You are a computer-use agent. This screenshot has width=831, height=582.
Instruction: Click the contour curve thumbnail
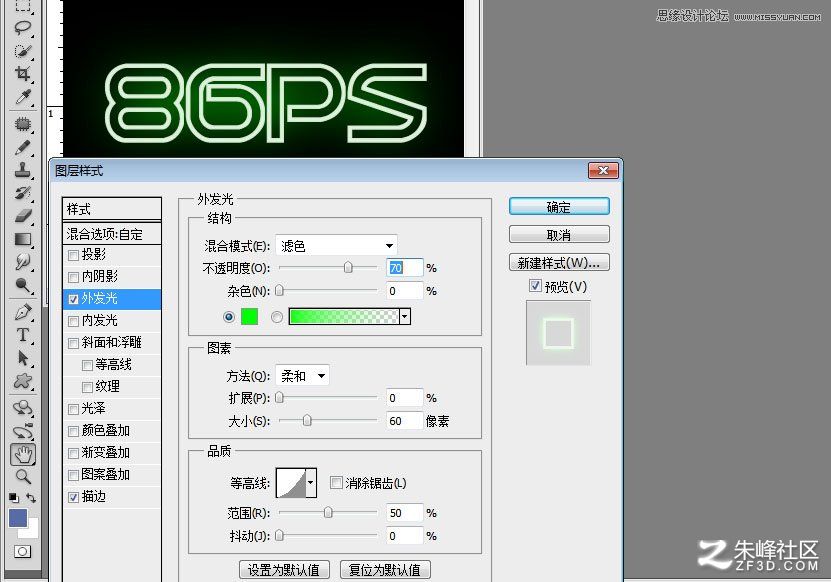(291, 483)
